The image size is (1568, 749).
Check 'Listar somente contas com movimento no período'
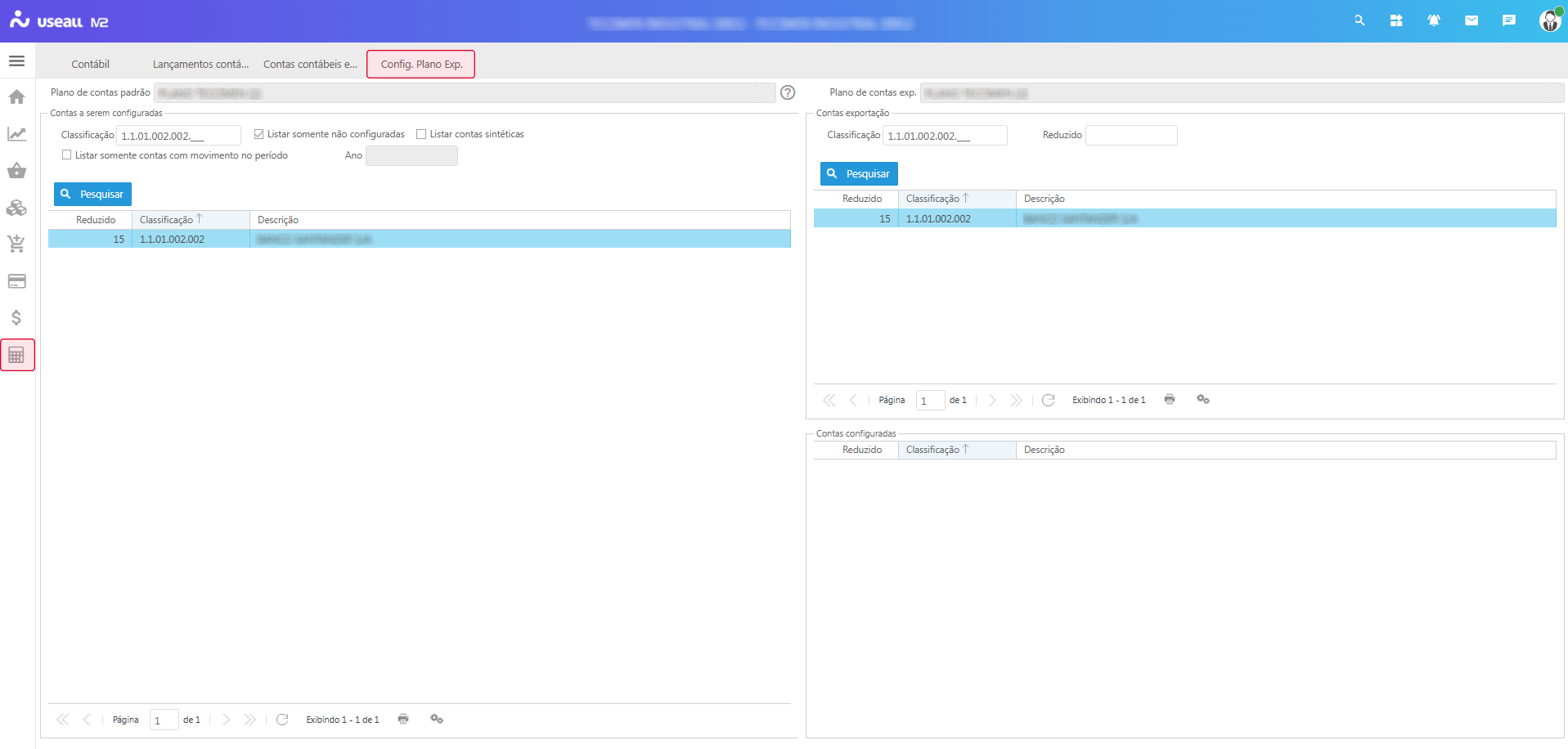click(67, 155)
